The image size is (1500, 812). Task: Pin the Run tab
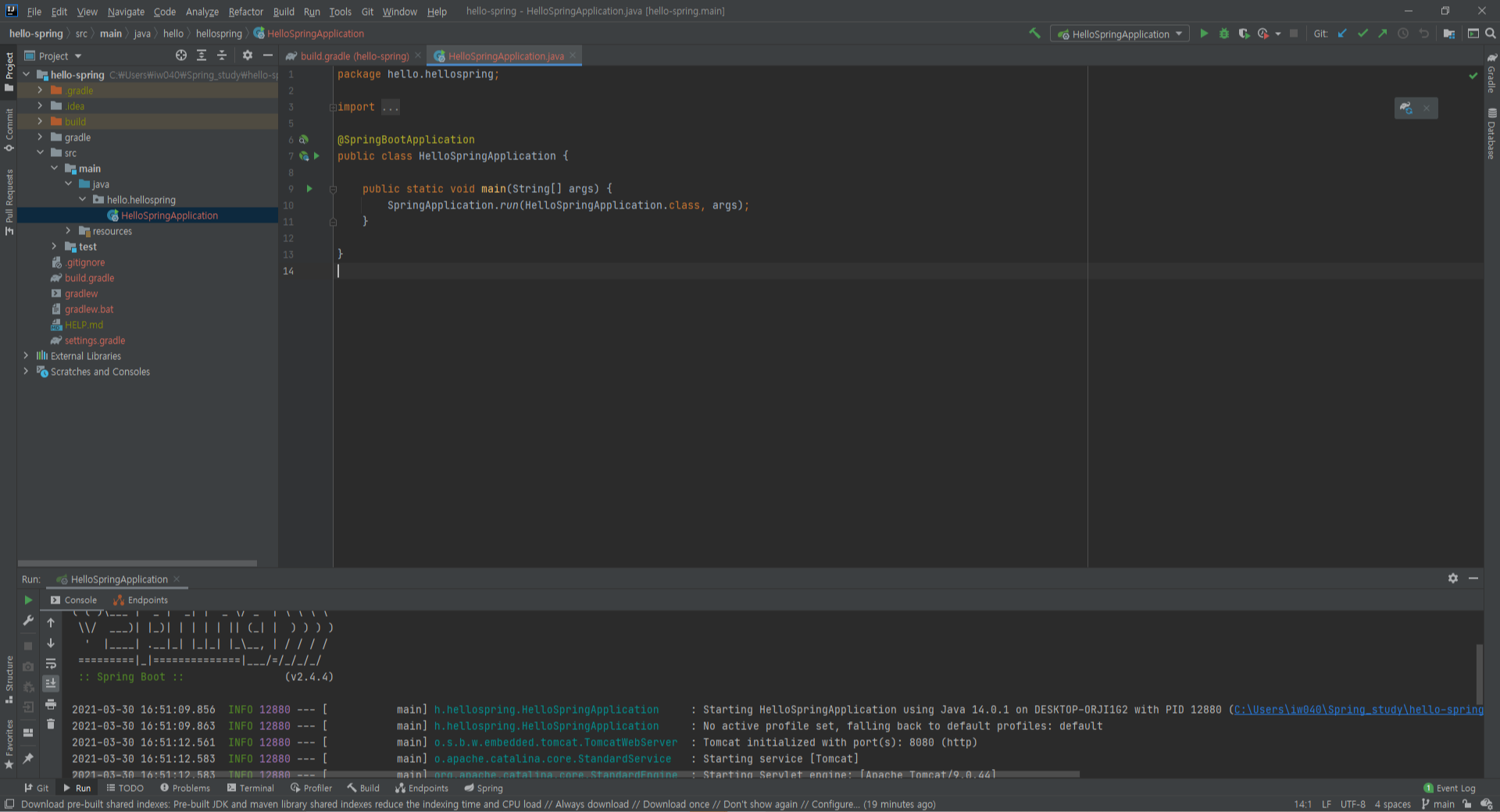(28, 758)
